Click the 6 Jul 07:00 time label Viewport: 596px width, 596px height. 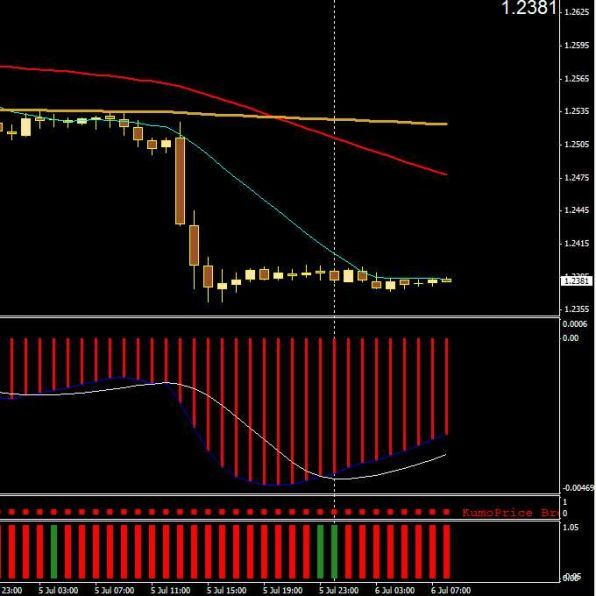tap(451, 590)
